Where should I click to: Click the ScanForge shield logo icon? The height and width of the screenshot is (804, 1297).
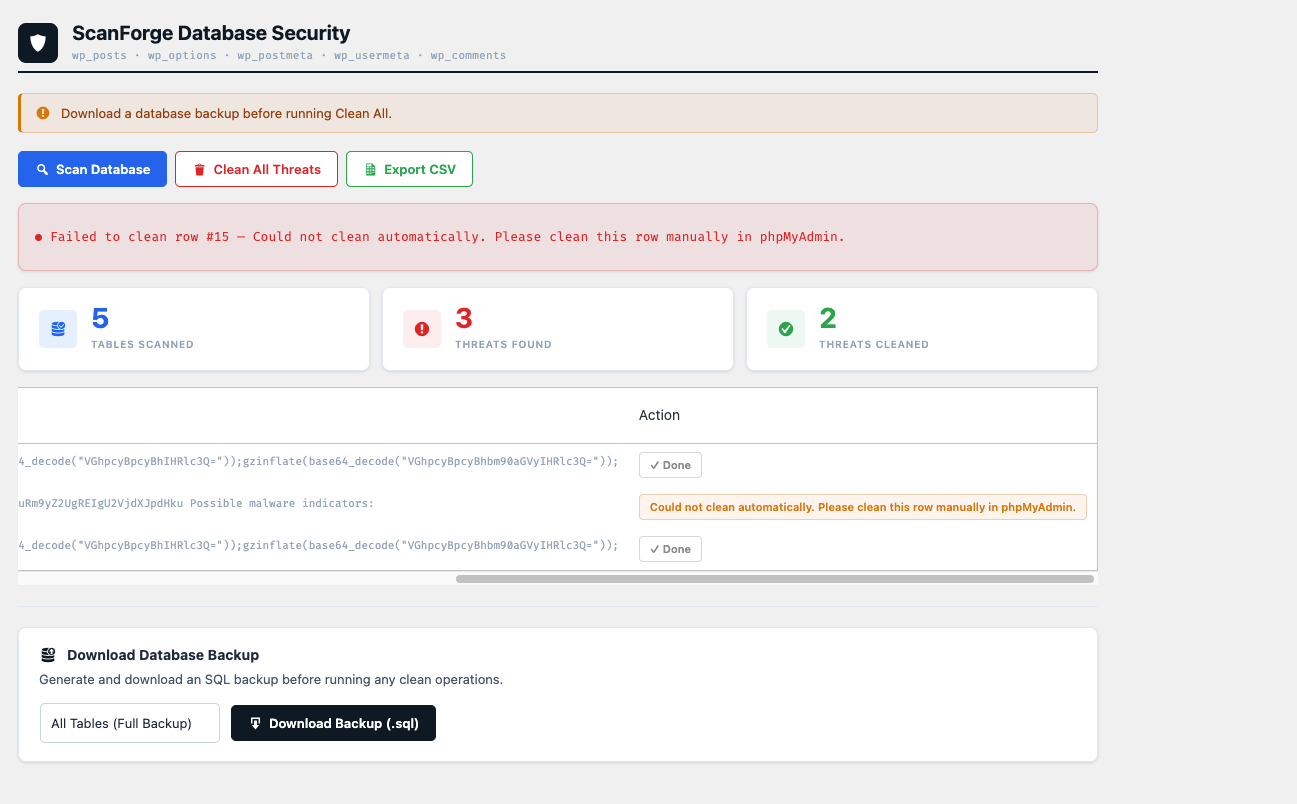38,43
